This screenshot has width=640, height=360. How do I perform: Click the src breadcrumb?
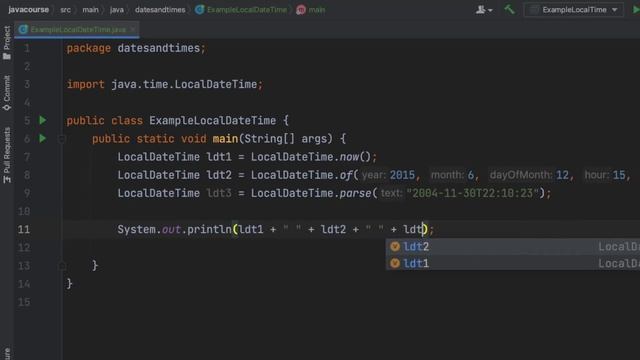coord(65,9)
